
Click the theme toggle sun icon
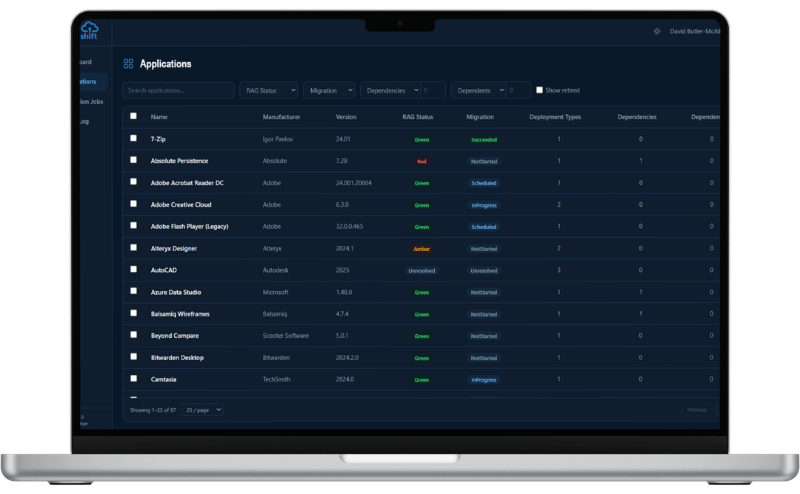[656, 31]
